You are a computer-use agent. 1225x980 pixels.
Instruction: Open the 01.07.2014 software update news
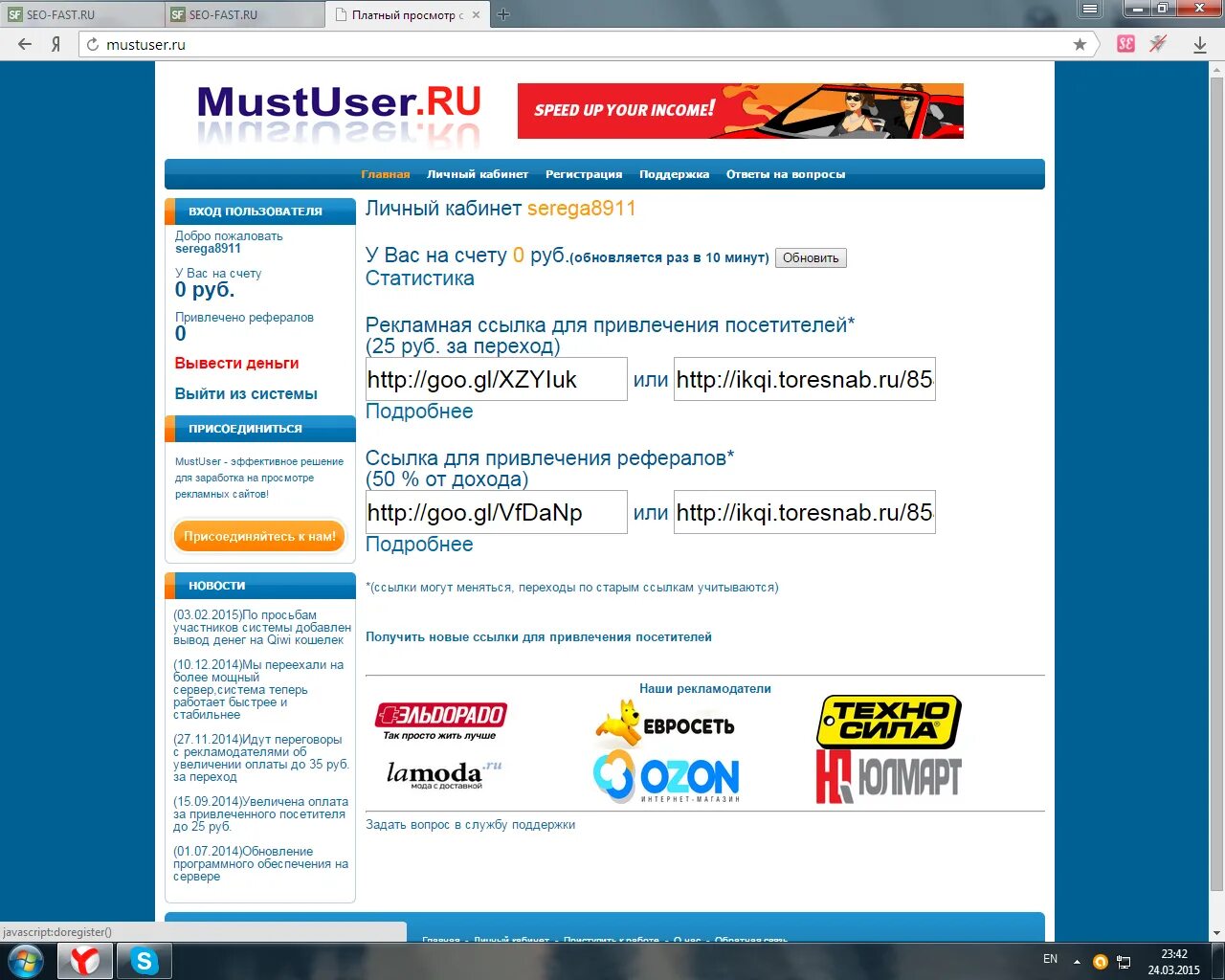pos(260,864)
